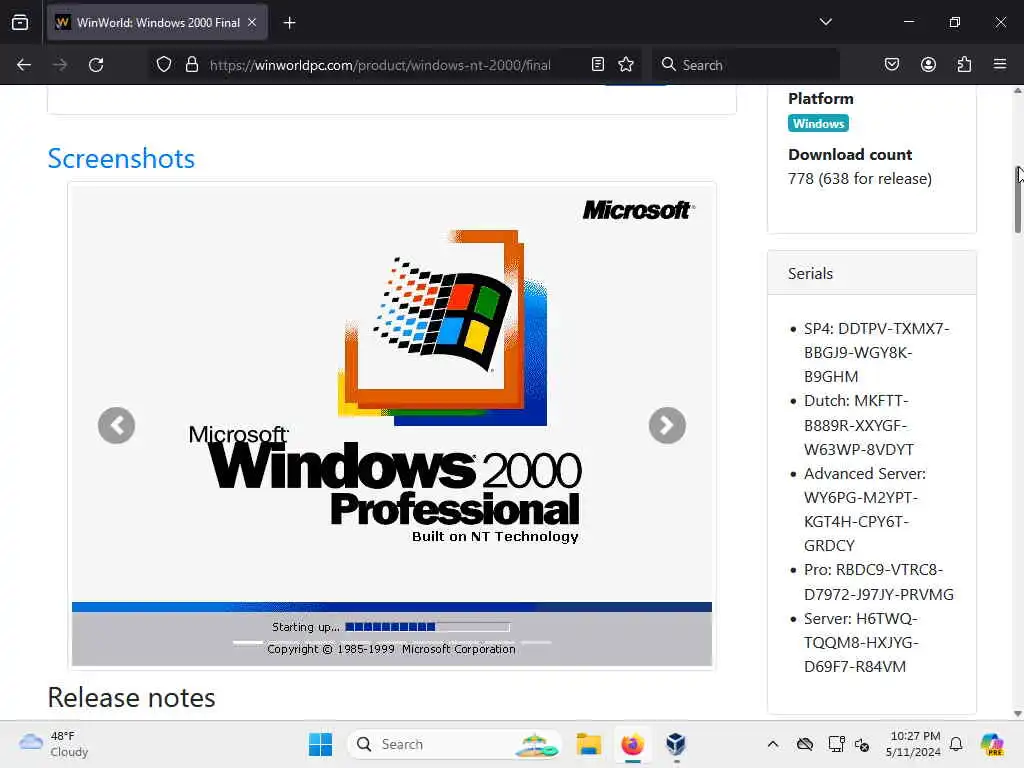Viewport: 1024px width, 768px height.
Task: Select the WinWorld: Windows 2000 Final tab
Action: pos(157,22)
